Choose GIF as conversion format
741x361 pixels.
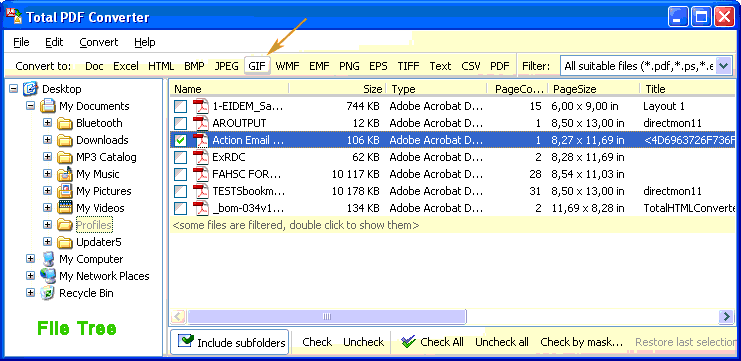coord(257,66)
